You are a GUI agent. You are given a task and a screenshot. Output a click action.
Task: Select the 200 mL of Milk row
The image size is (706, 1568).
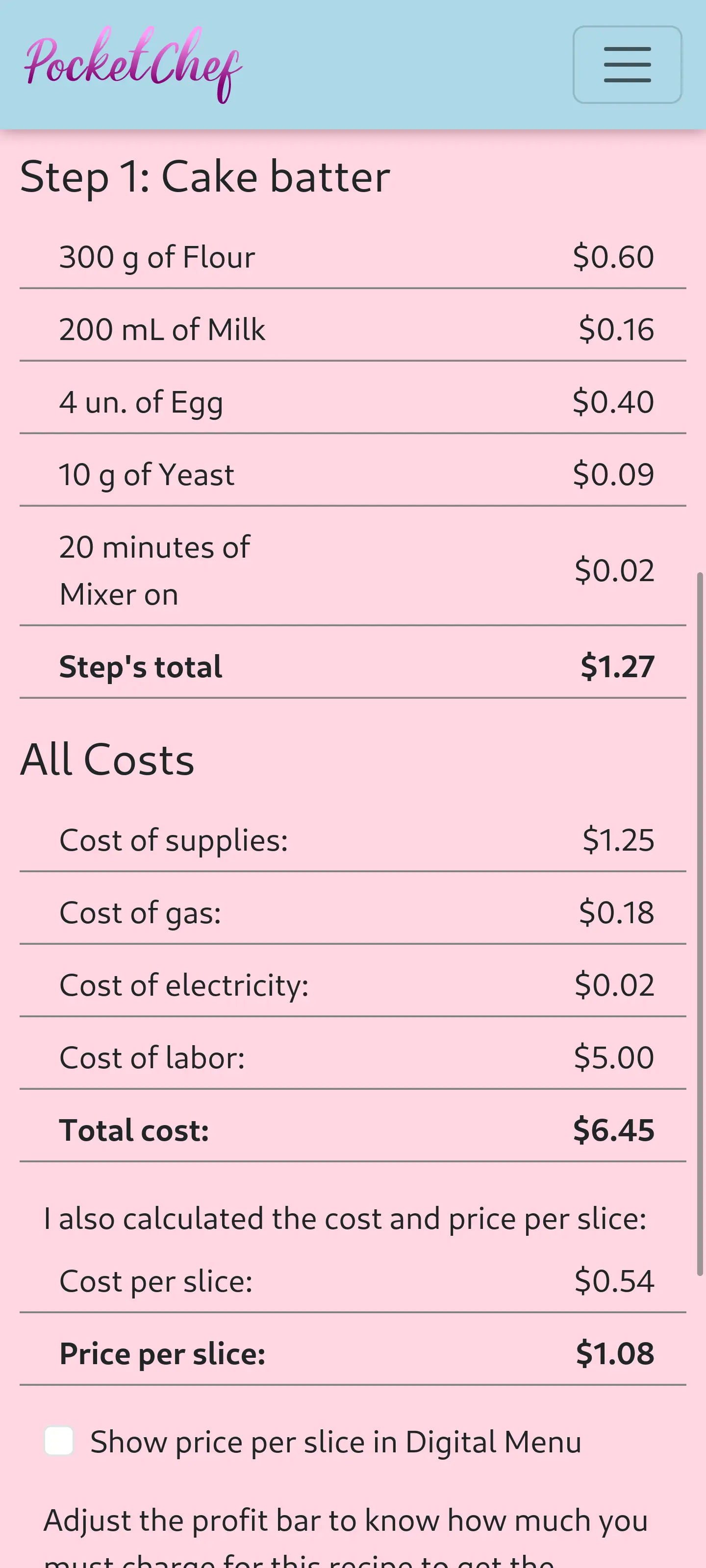click(353, 329)
